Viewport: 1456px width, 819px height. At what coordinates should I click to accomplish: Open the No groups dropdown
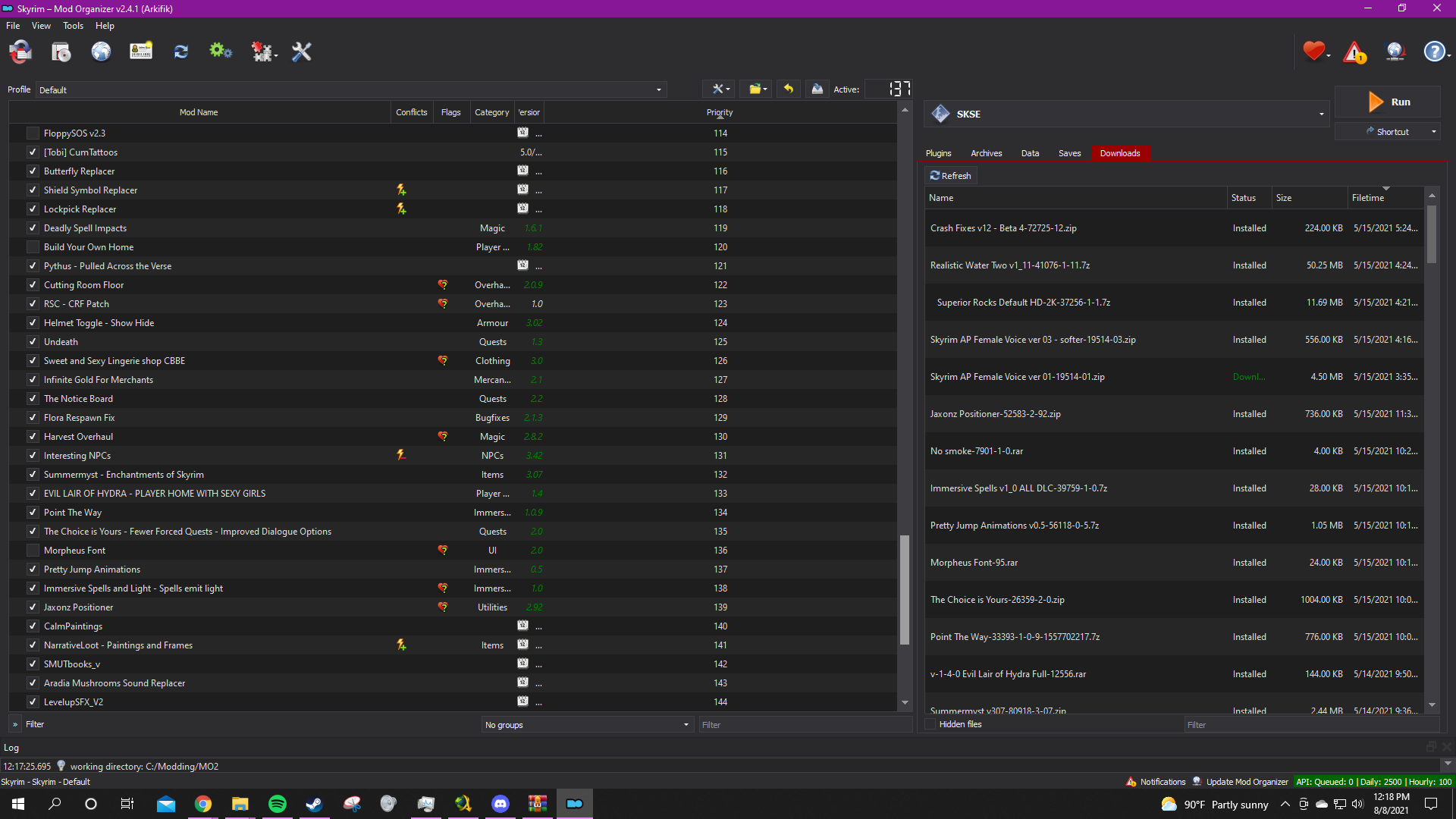point(588,725)
